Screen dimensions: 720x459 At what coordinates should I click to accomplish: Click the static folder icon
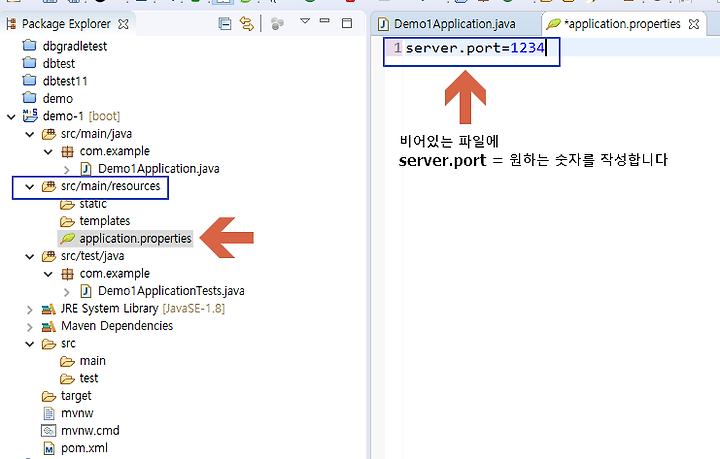[x=67, y=204]
